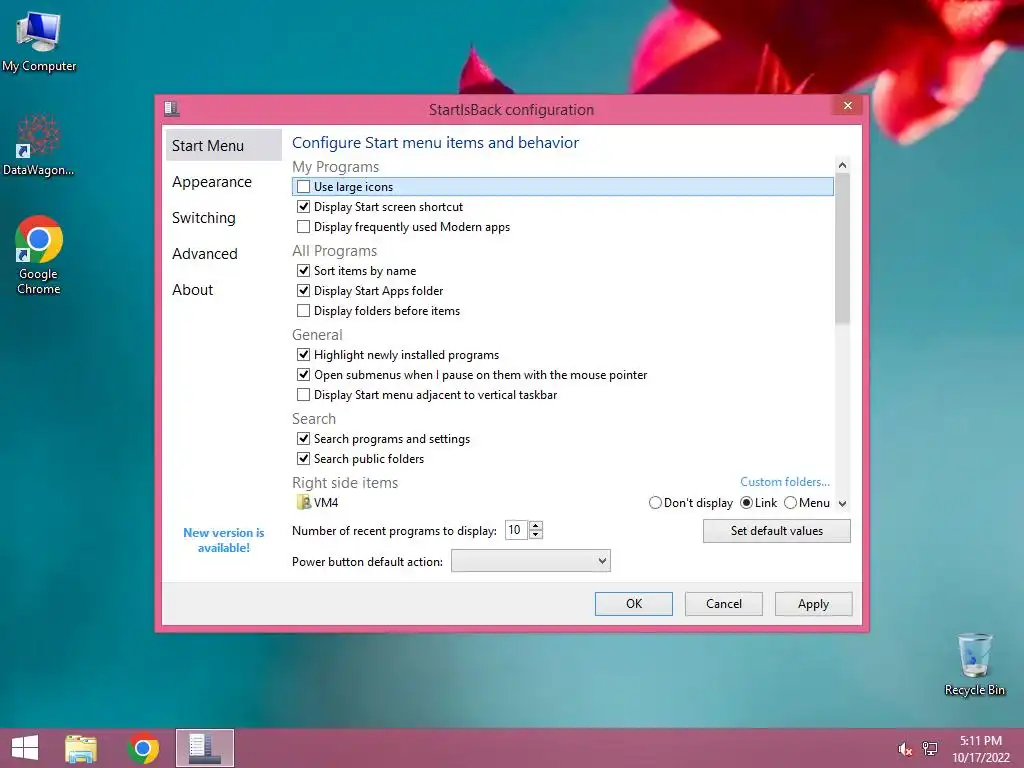Viewport: 1024px width, 768px height.
Task: Click the recent programs number field
Action: [517, 530]
